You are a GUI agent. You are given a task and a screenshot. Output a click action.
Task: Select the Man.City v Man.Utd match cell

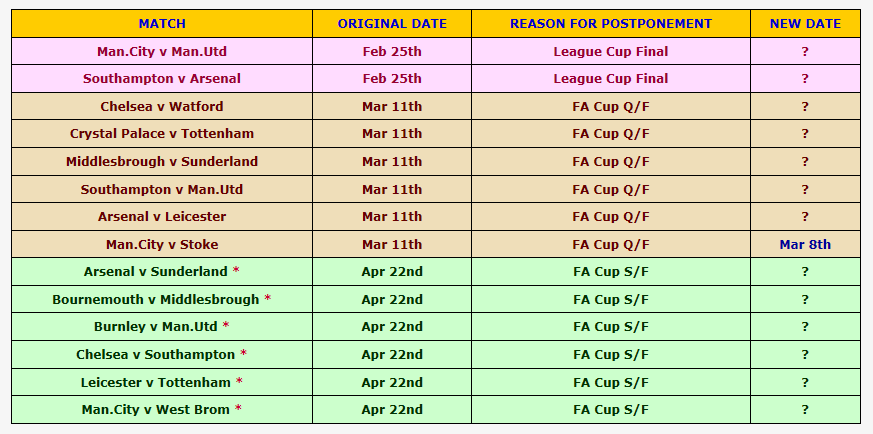[161, 51]
